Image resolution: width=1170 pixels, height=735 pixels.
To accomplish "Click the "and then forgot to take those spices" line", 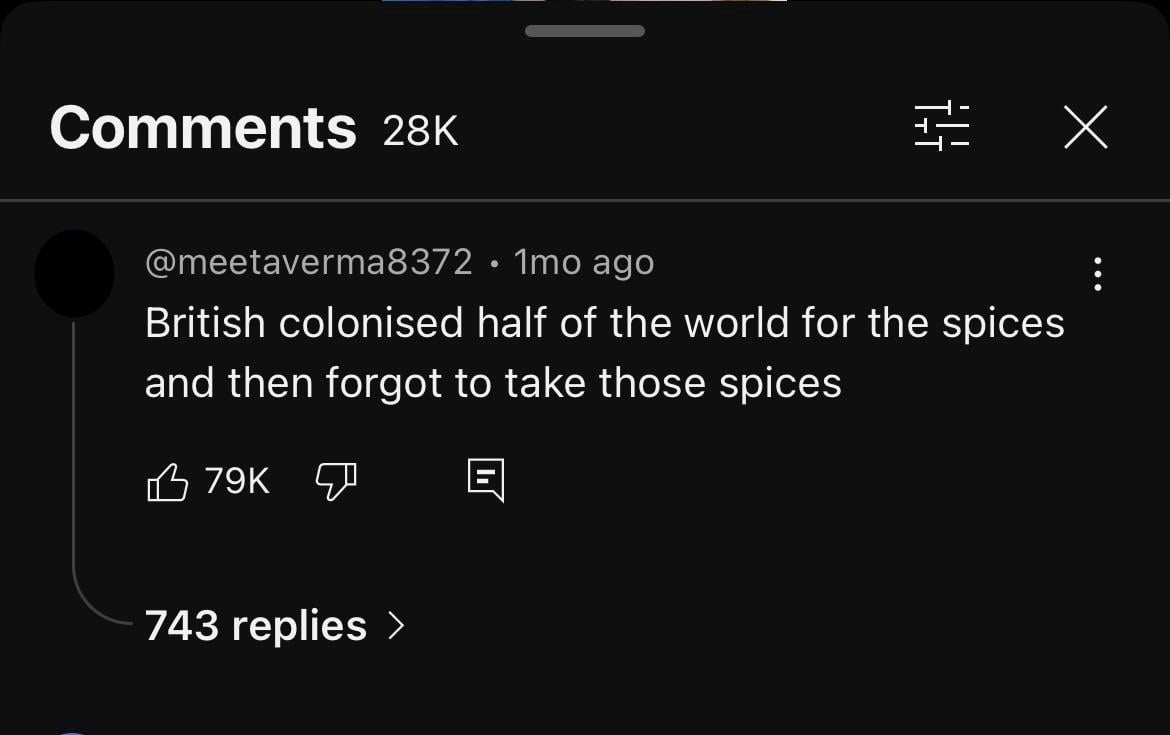I will [x=493, y=383].
